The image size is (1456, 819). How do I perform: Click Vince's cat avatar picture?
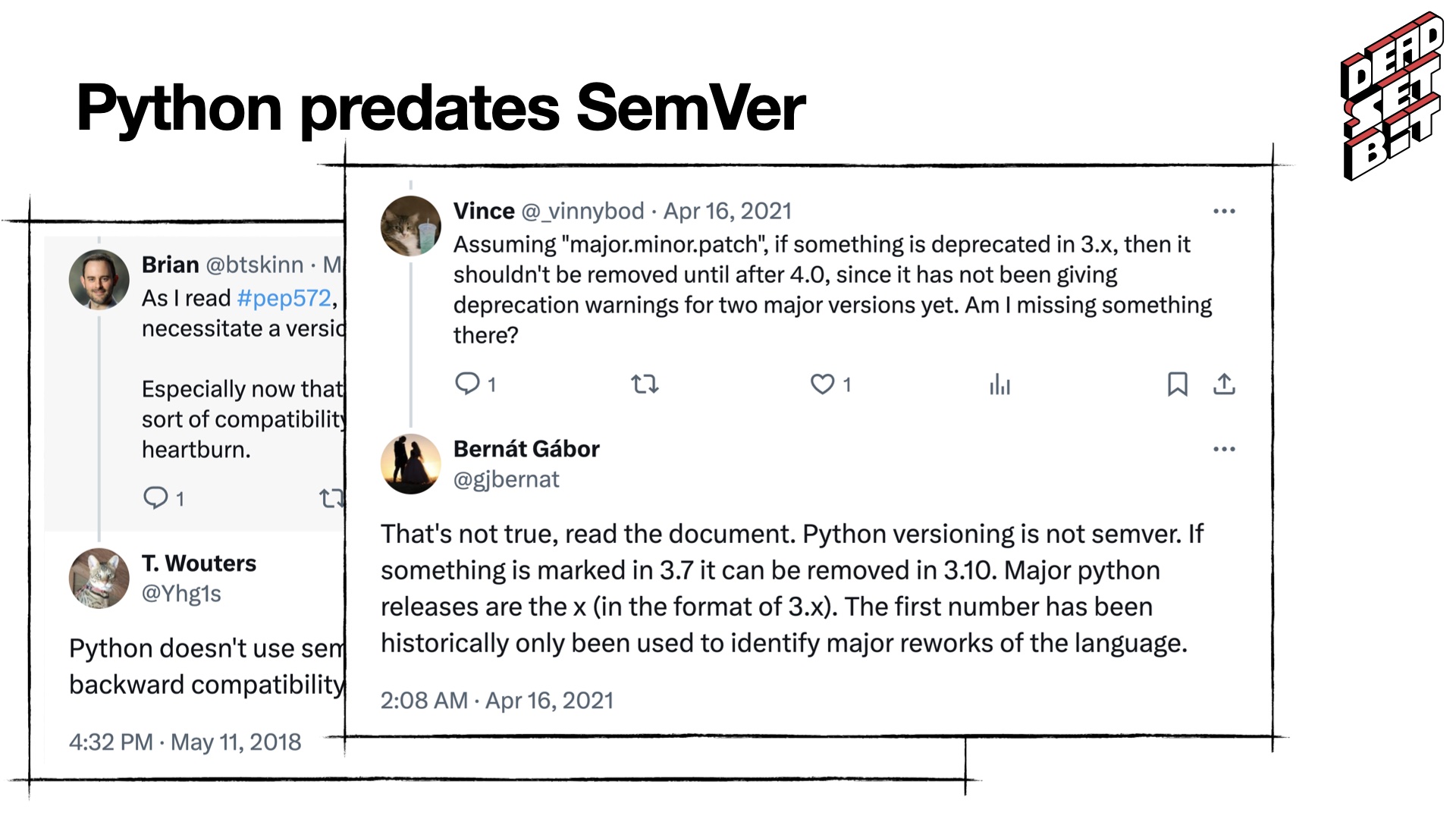(410, 226)
